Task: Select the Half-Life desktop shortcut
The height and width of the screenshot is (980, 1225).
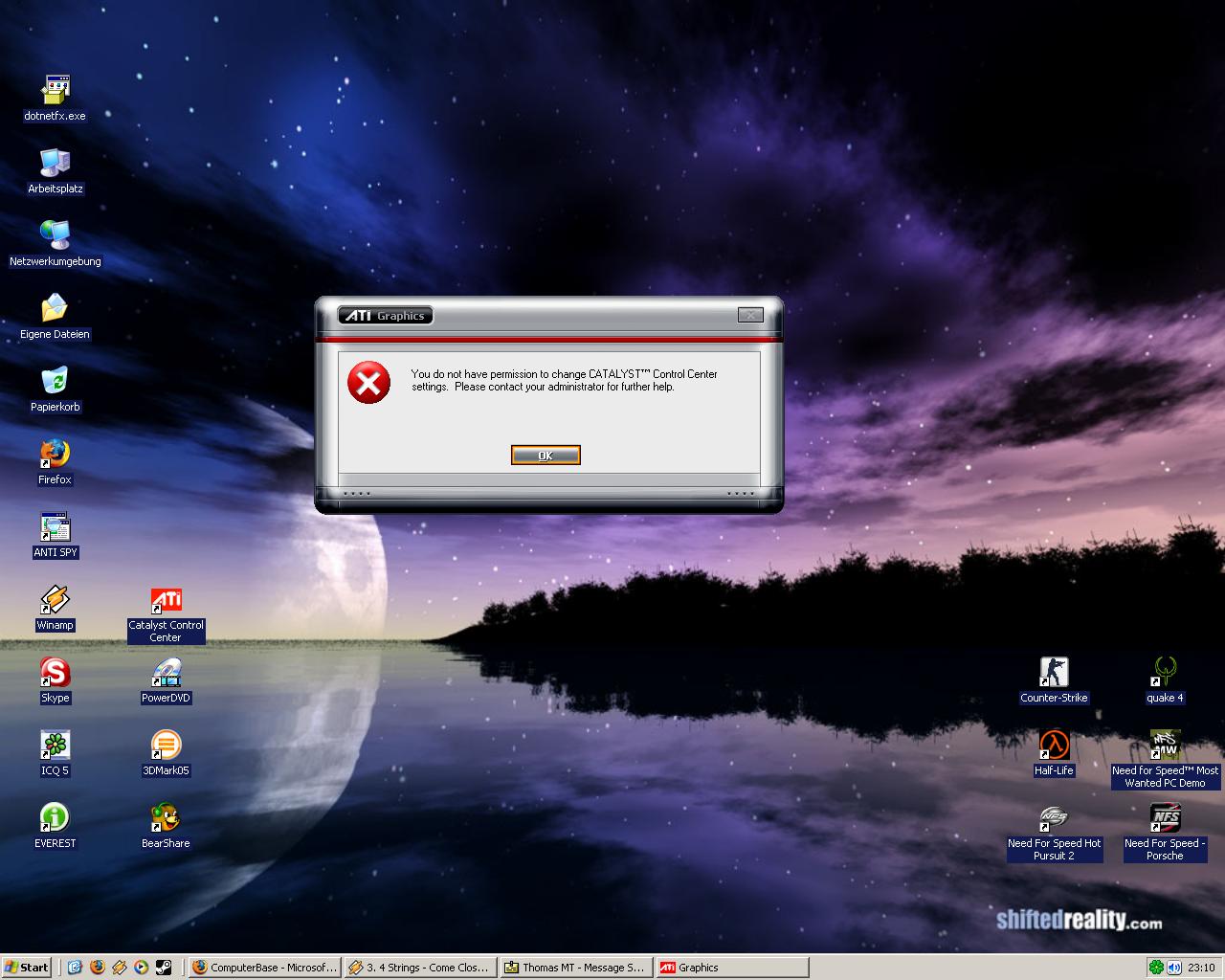Action: [1055, 753]
